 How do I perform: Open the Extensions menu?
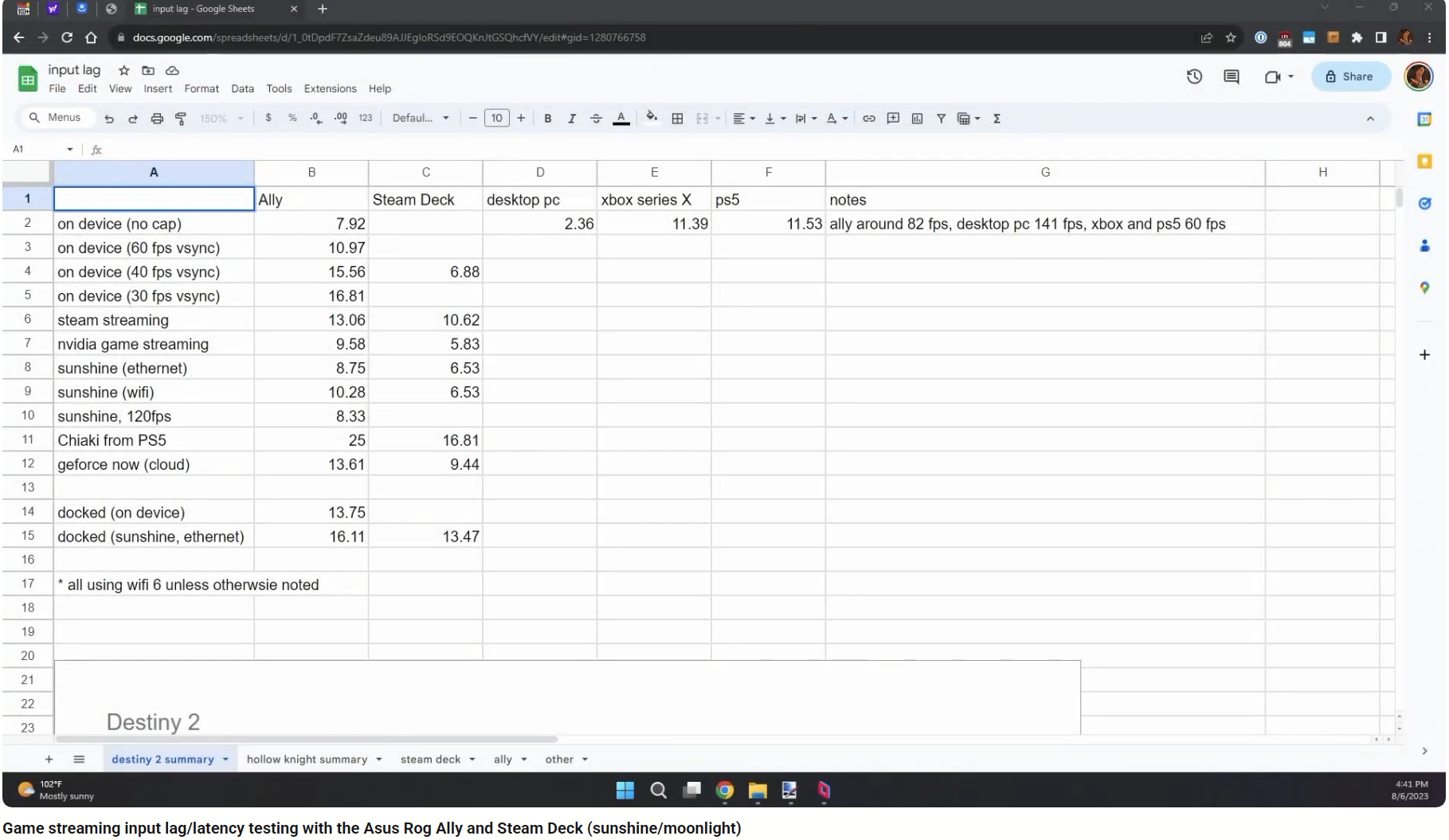[331, 89]
